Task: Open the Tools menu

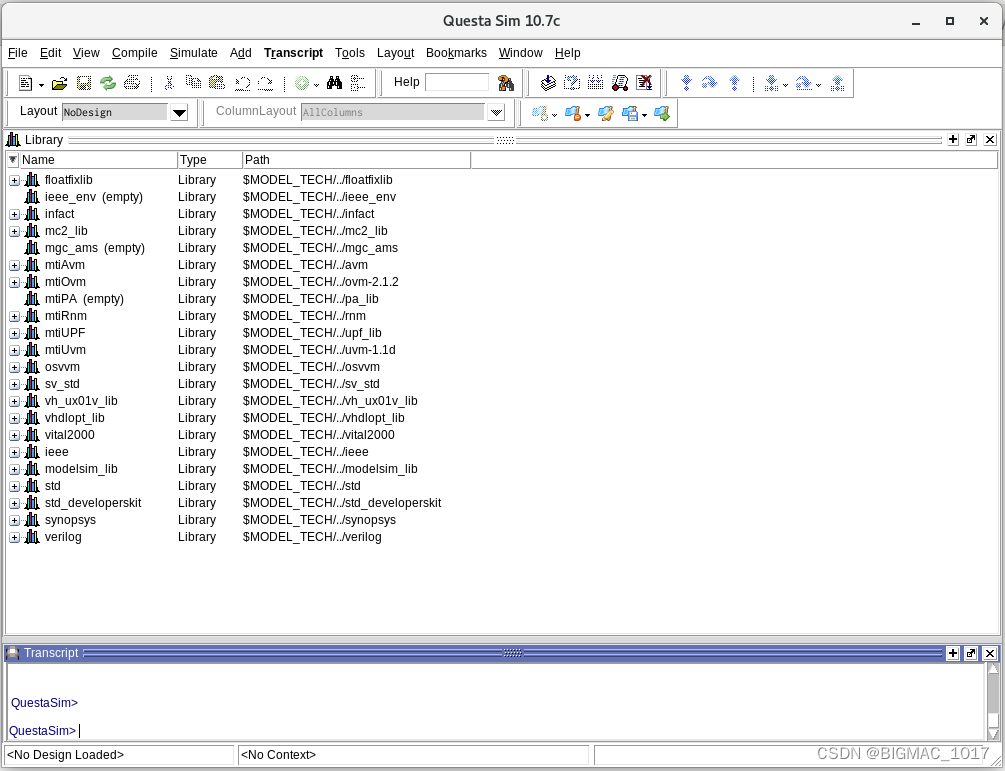Action: point(350,53)
